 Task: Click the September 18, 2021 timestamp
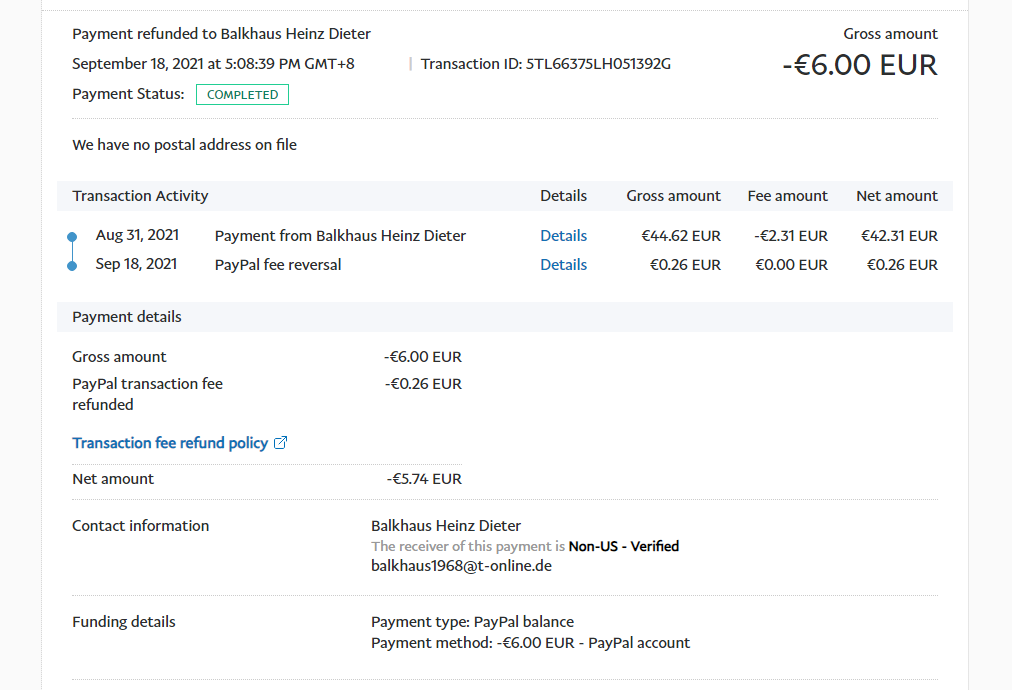click(x=213, y=64)
